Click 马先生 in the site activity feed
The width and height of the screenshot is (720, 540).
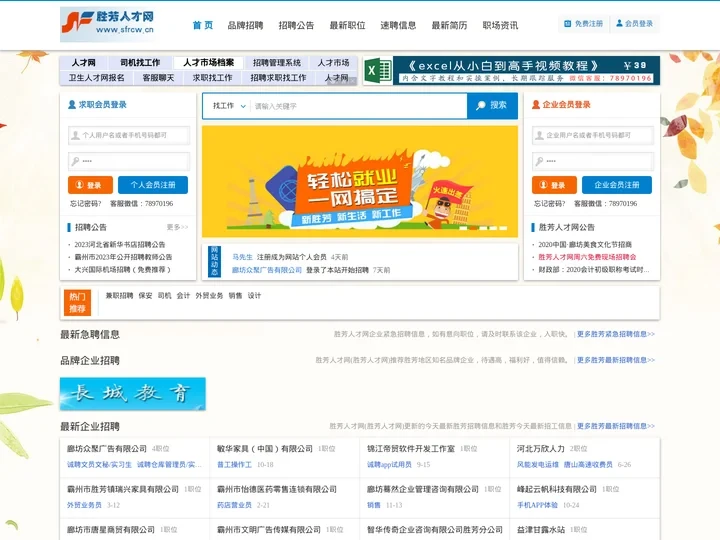[x=242, y=257]
